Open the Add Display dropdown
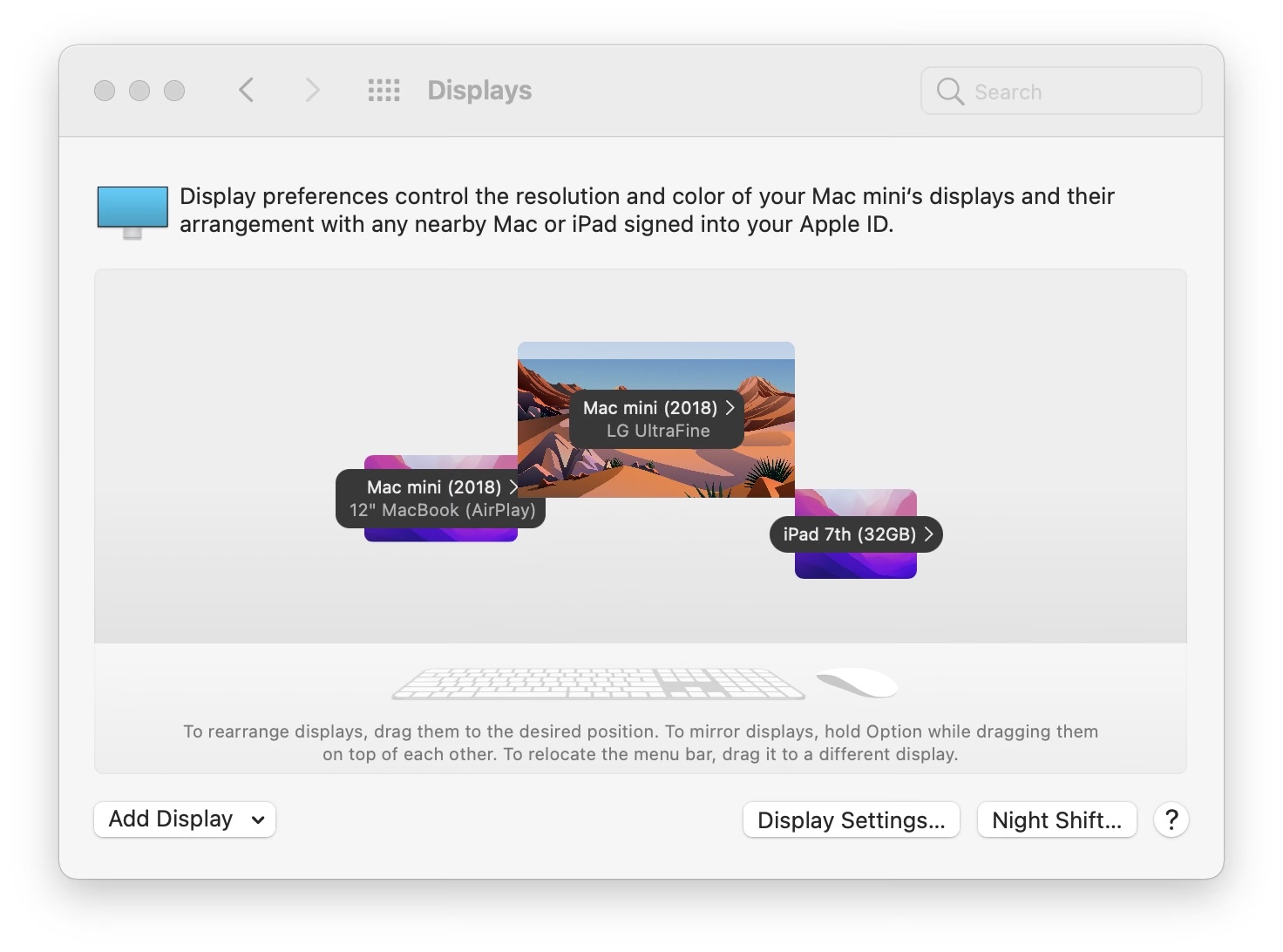 (x=185, y=819)
